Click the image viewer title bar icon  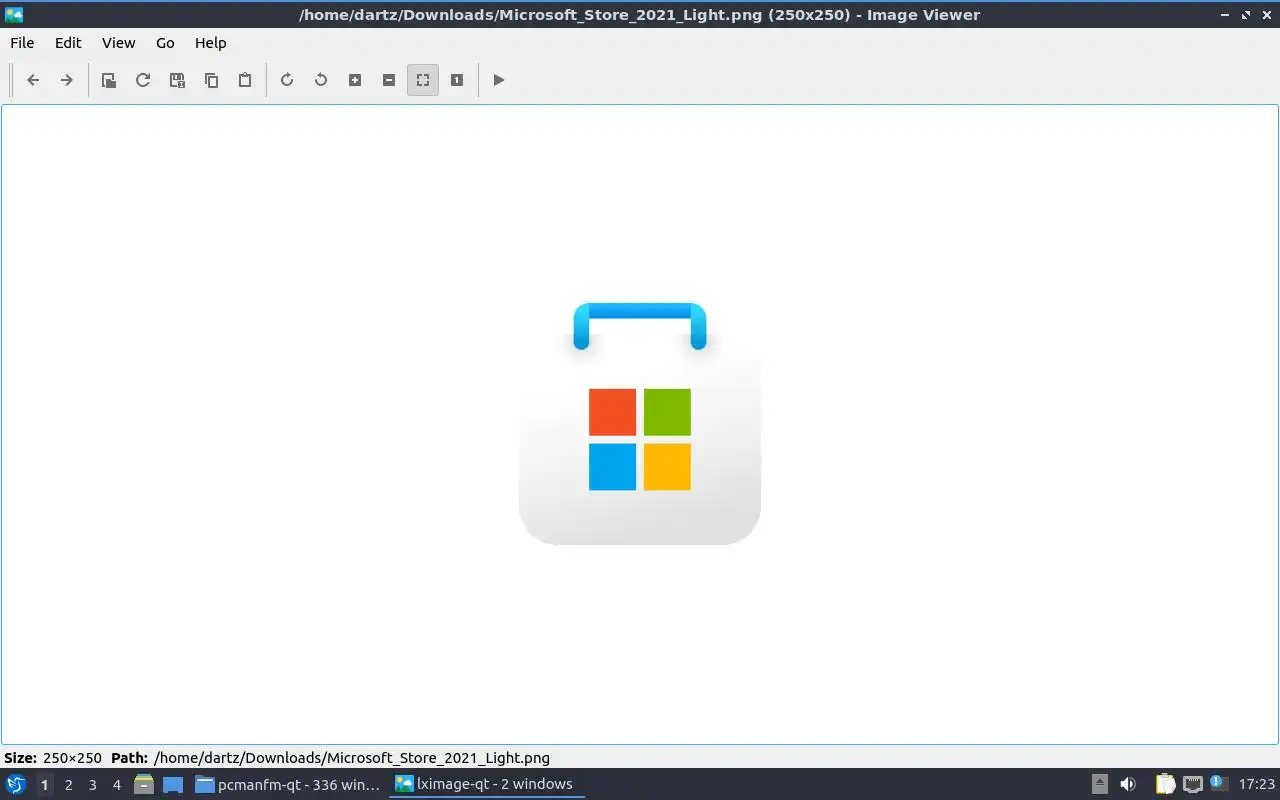14,14
